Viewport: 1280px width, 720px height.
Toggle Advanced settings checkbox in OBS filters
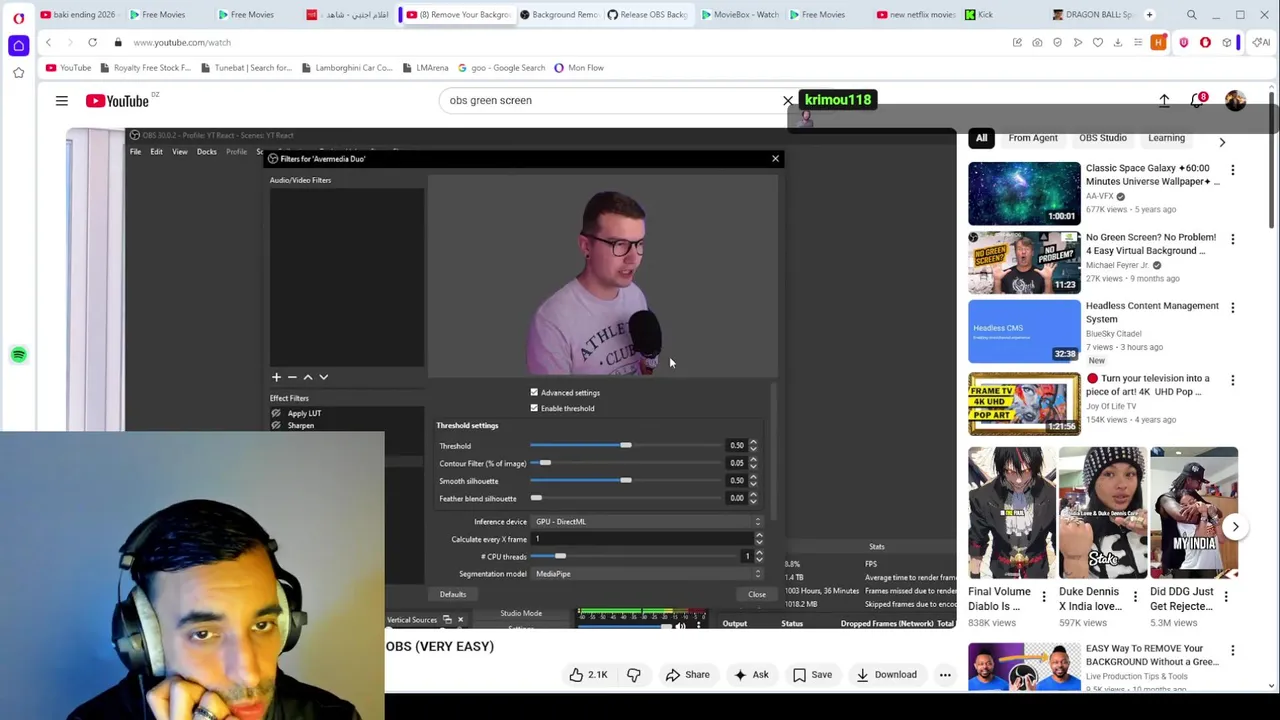tap(534, 392)
